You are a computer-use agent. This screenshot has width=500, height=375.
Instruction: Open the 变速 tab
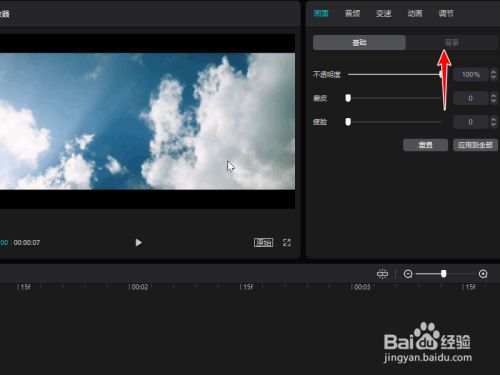(x=384, y=13)
